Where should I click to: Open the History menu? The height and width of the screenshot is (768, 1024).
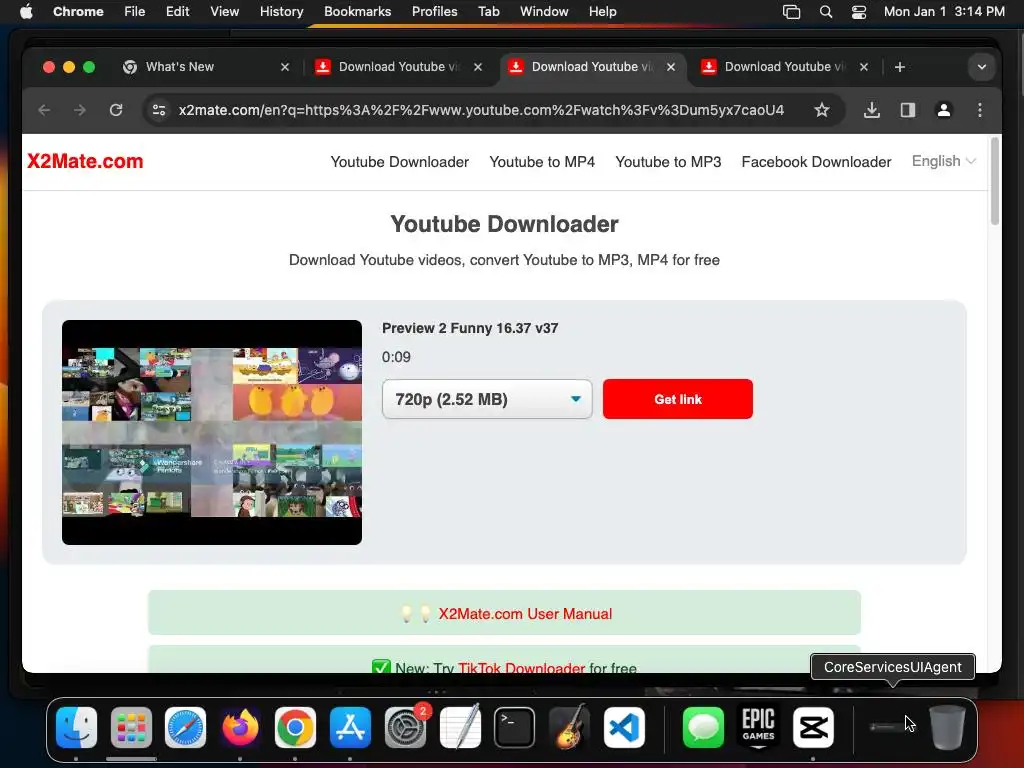point(281,12)
